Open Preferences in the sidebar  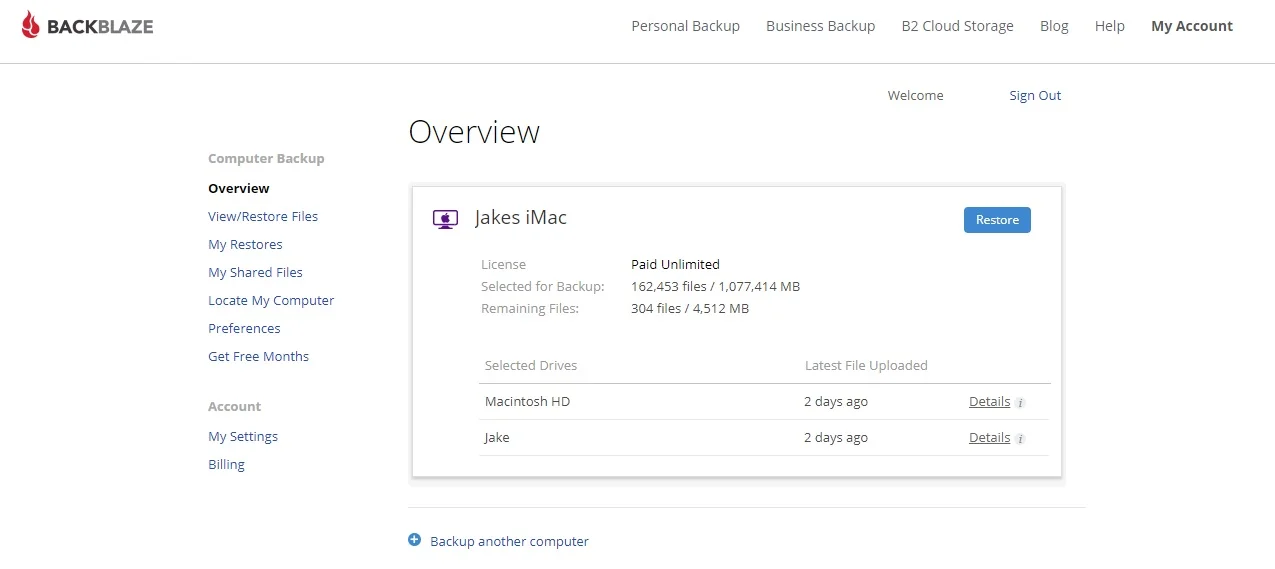click(x=244, y=328)
